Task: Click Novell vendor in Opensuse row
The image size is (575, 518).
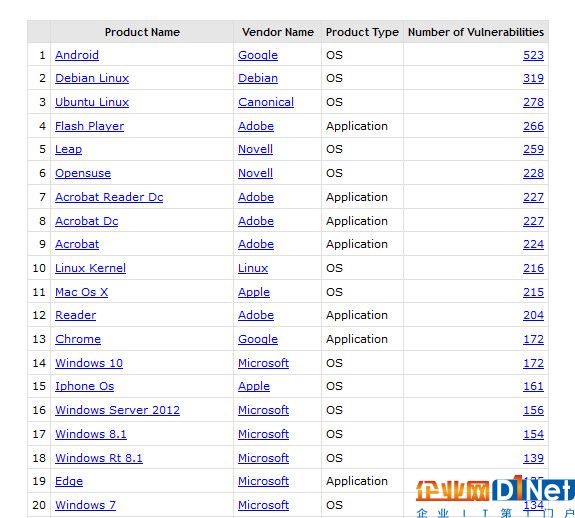Action: 255,173
